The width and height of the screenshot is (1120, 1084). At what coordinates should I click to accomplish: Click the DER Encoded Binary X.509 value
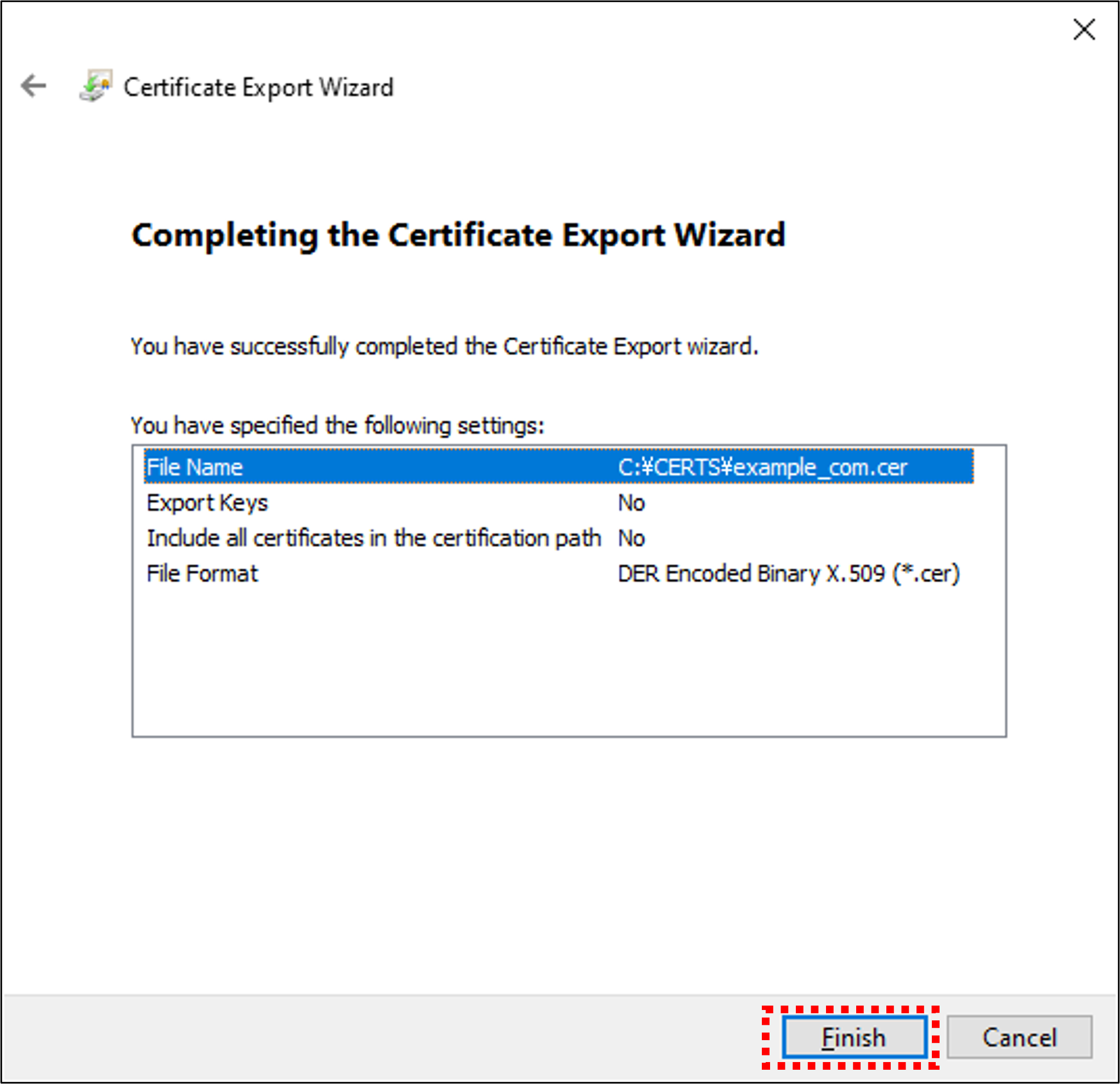coord(789,574)
